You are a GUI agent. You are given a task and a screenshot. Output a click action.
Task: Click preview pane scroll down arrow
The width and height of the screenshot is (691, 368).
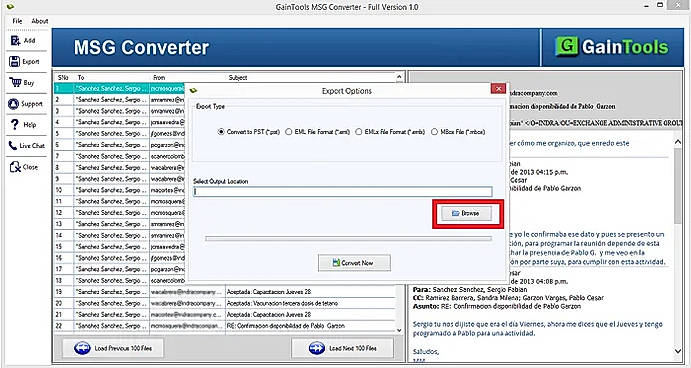[x=678, y=351]
